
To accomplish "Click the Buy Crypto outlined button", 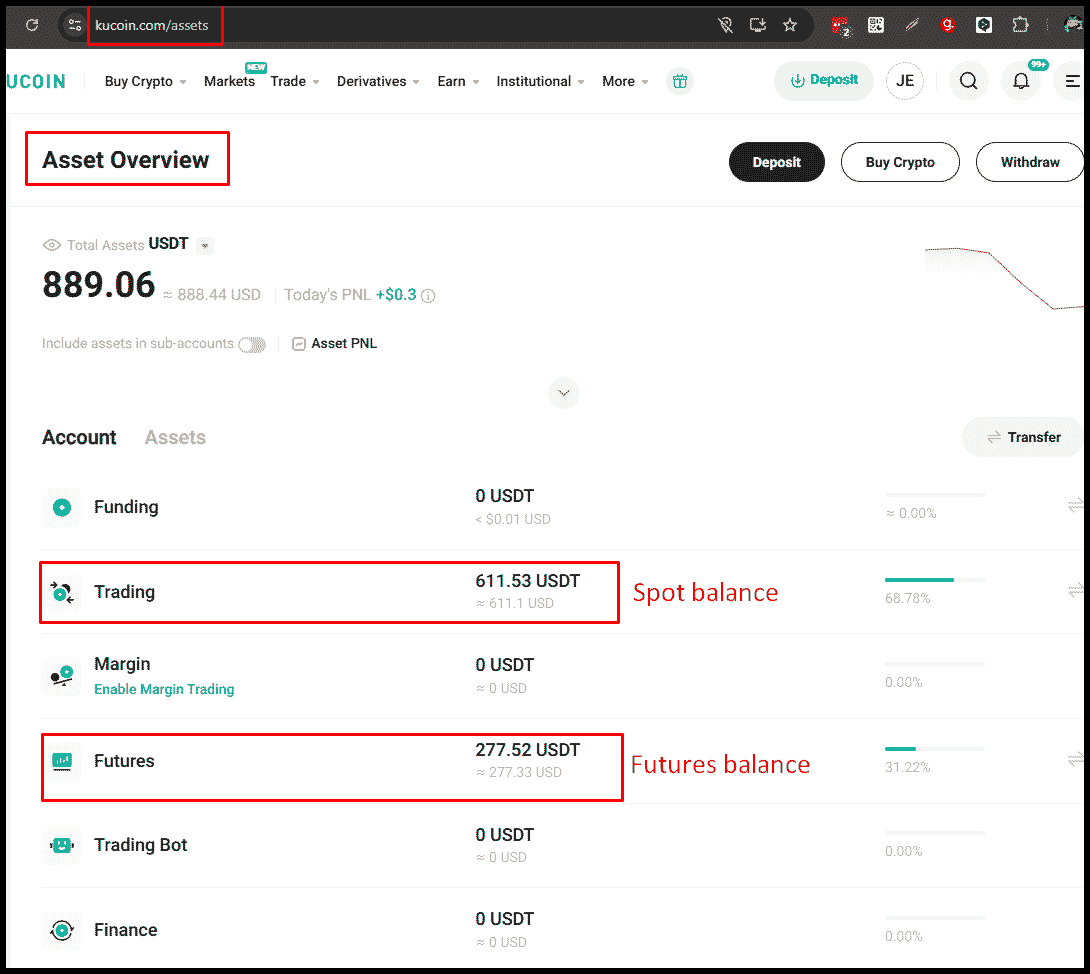I will click(900, 162).
